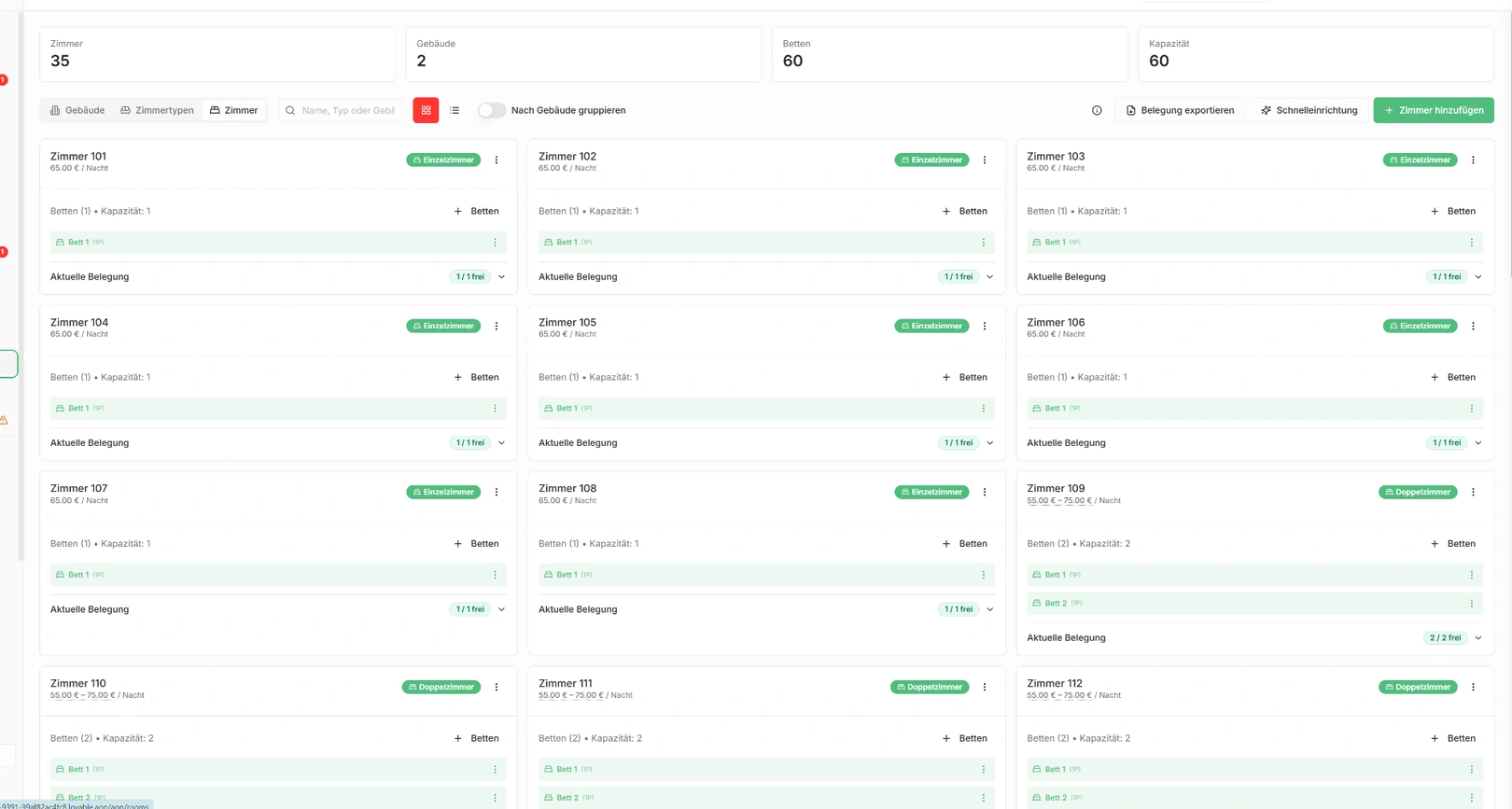Expand Aktuelle Belegung for Zimmer 108

[989, 610]
